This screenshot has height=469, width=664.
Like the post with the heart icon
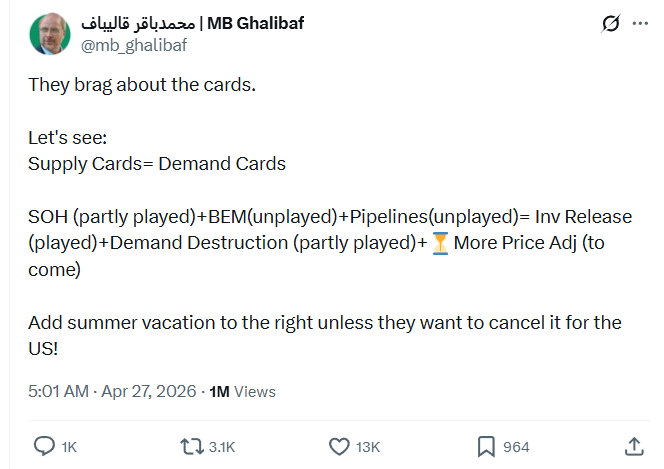pyautogui.click(x=339, y=446)
